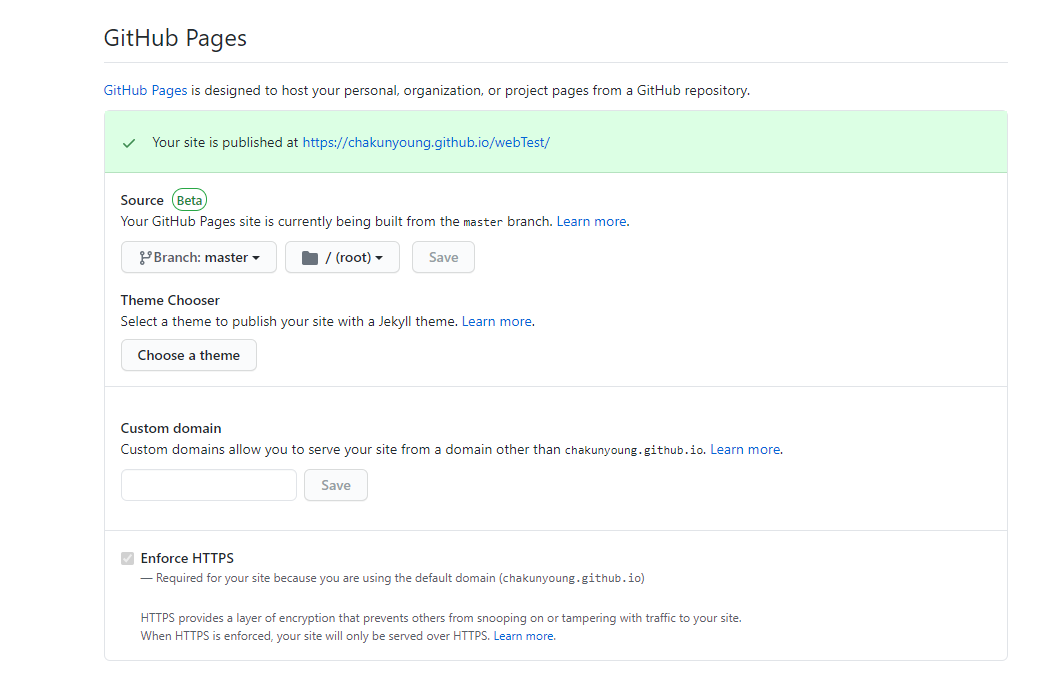
Task: Click the Beta badge next to Source
Action: click(189, 200)
